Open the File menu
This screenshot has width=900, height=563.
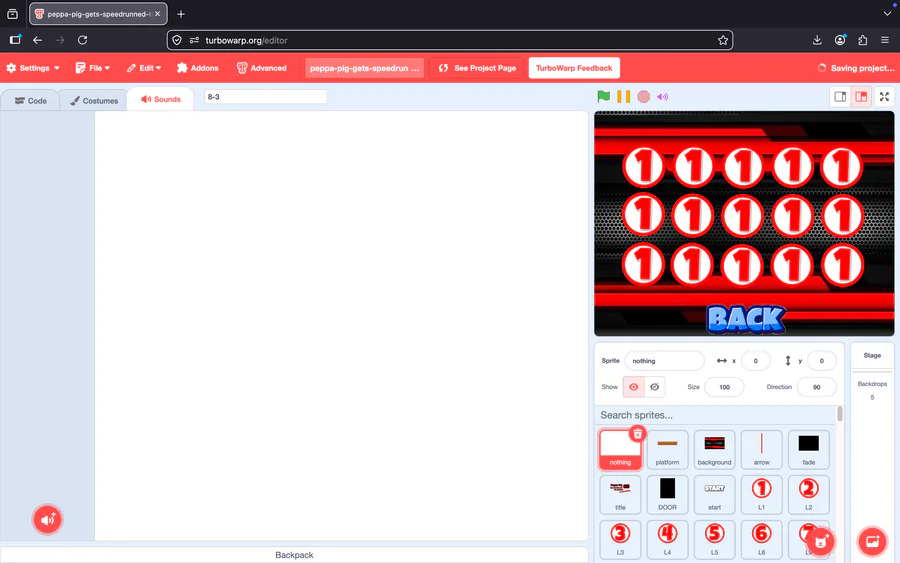pos(92,68)
